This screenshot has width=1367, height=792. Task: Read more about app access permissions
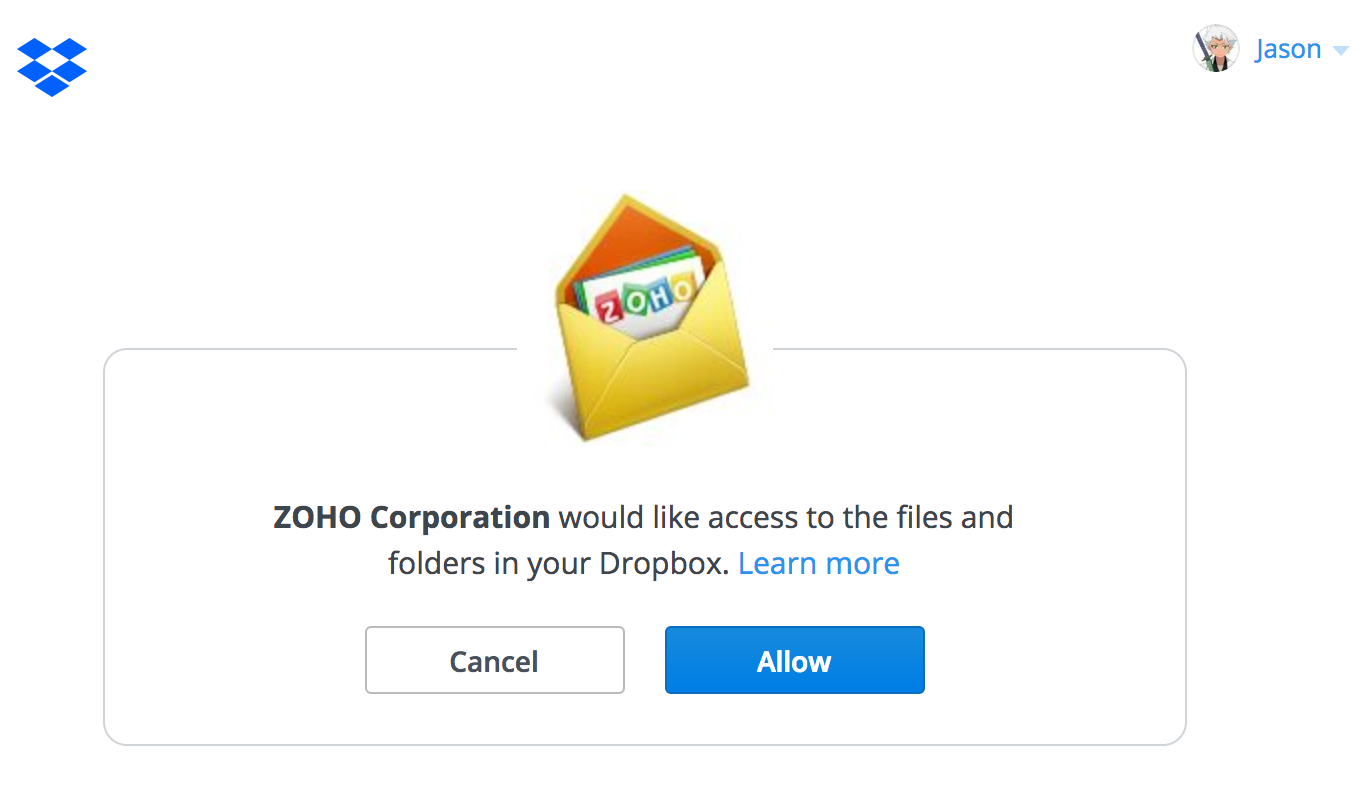pos(819,564)
